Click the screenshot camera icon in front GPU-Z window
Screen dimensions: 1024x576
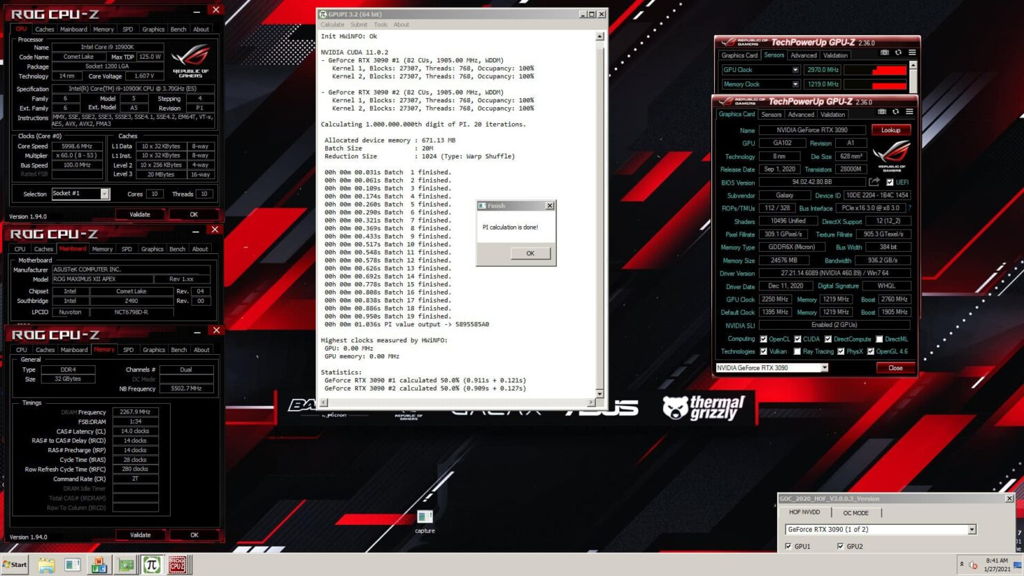[x=882, y=112]
